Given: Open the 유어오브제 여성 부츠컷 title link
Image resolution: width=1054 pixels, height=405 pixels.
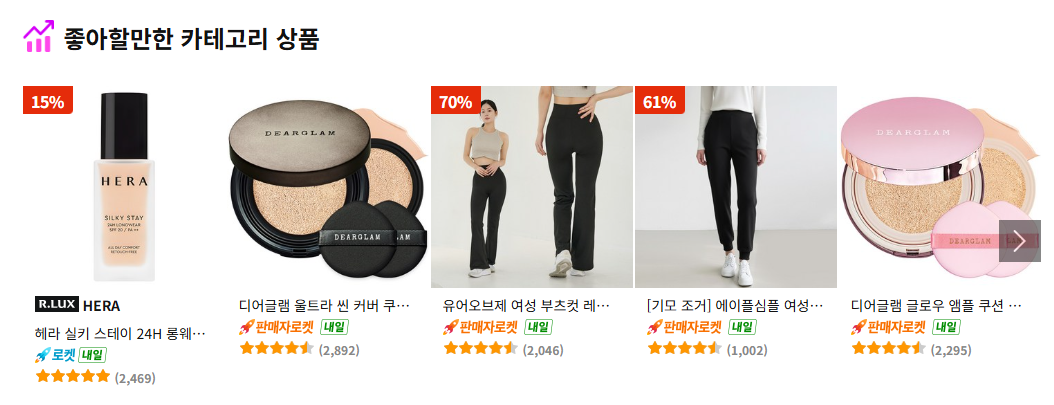Looking at the screenshot, I should click(x=526, y=306).
